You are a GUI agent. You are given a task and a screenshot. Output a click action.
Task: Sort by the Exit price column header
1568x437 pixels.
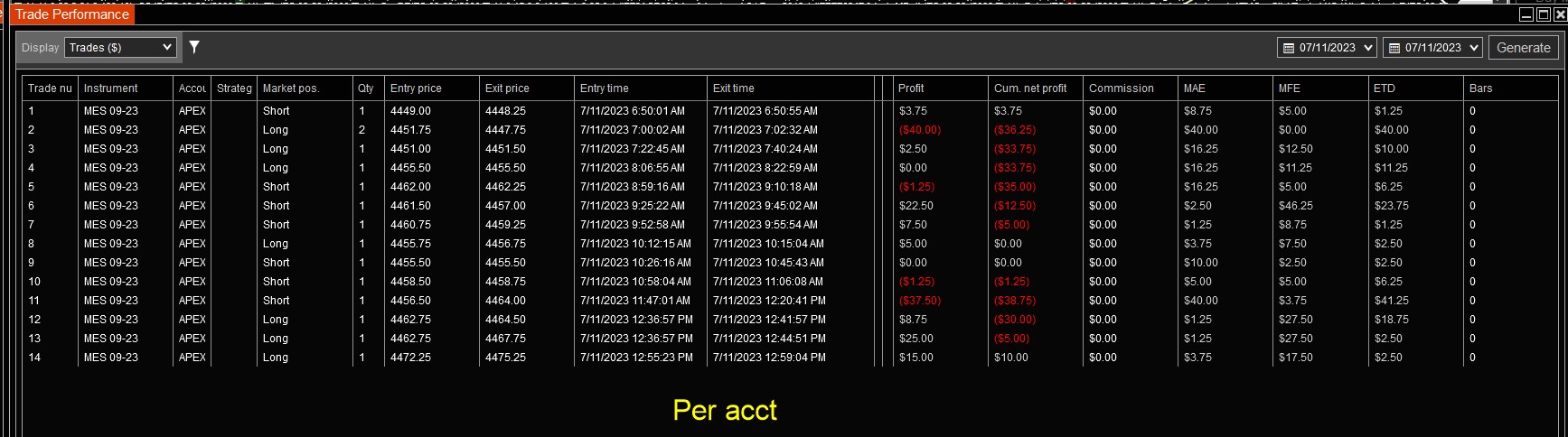pyautogui.click(x=527, y=88)
